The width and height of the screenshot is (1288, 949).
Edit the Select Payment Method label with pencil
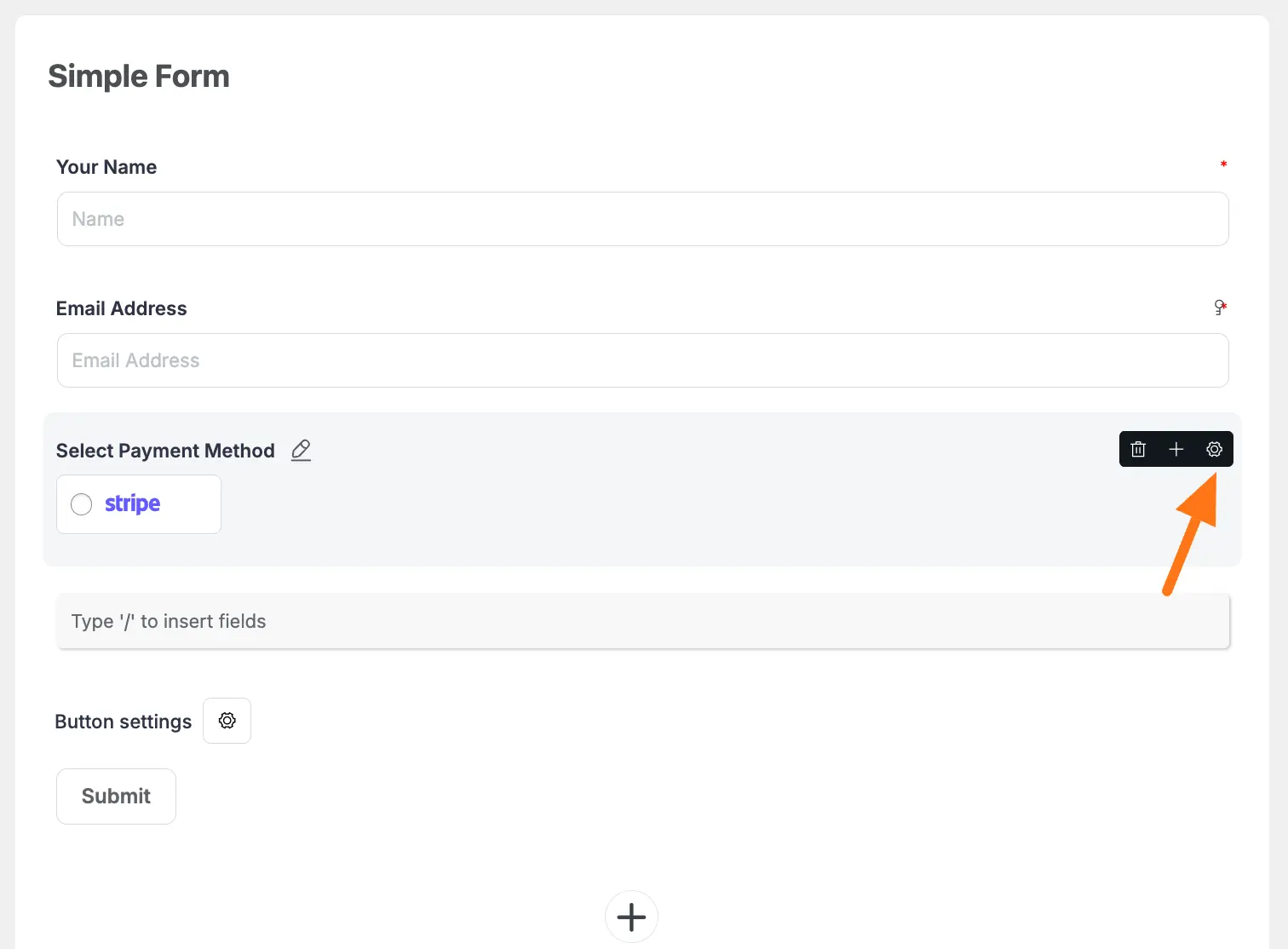pos(301,451)
